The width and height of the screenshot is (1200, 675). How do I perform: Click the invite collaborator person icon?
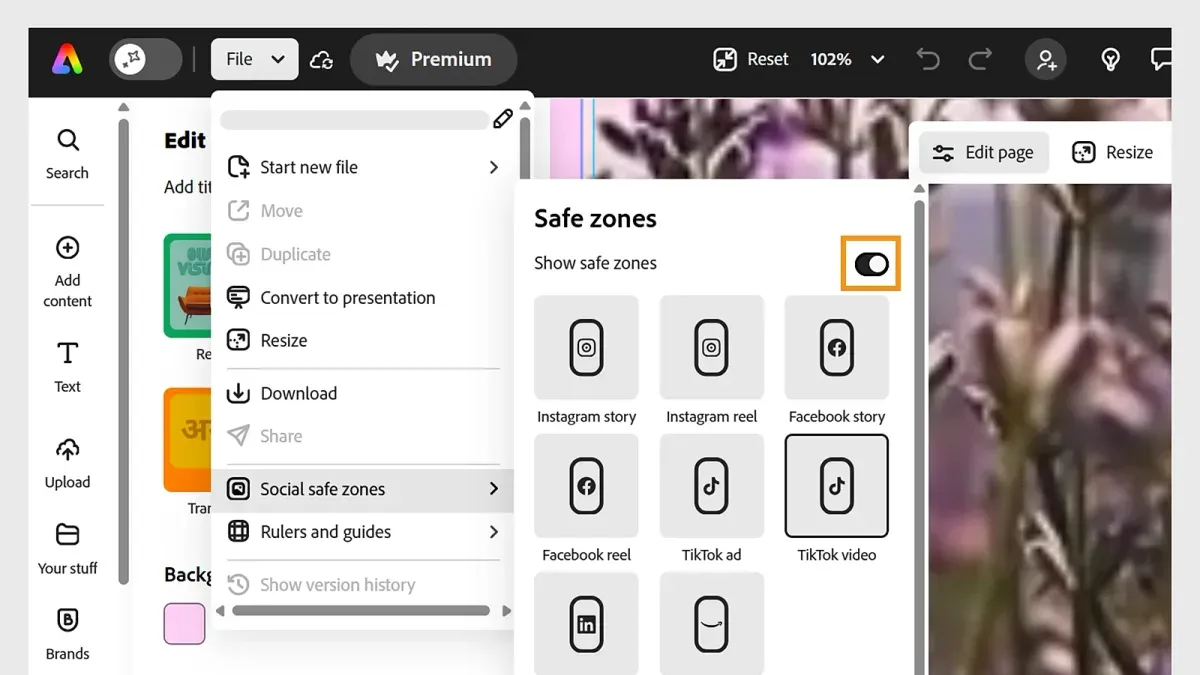coord(1046,60)
